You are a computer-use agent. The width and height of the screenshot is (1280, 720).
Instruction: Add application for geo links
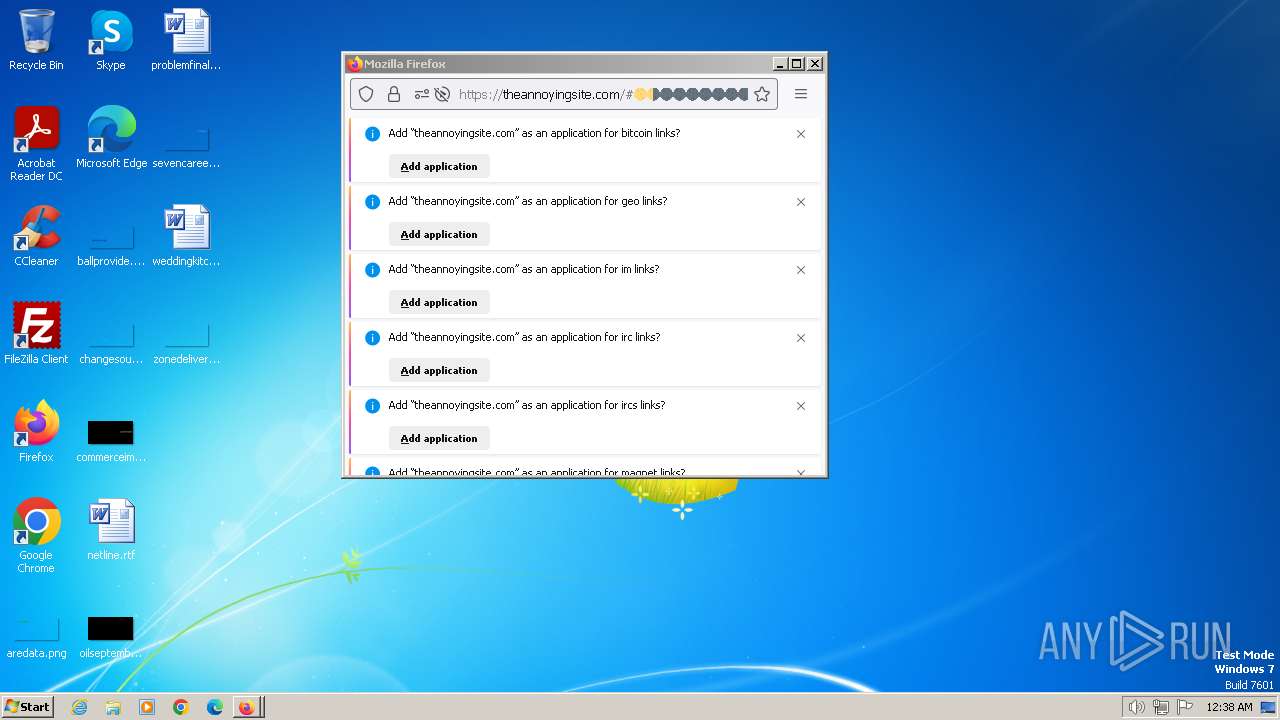(x=439, y=234)
